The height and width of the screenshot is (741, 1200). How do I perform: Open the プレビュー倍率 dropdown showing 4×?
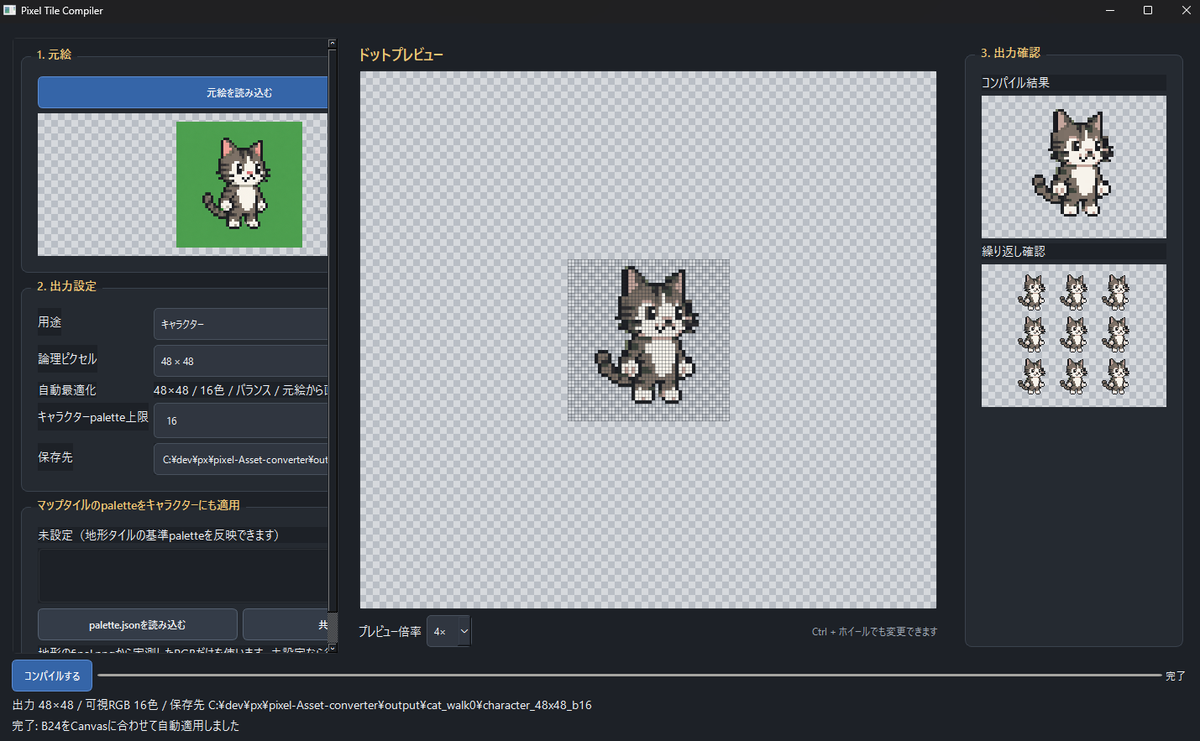click(x=449, y=631)
